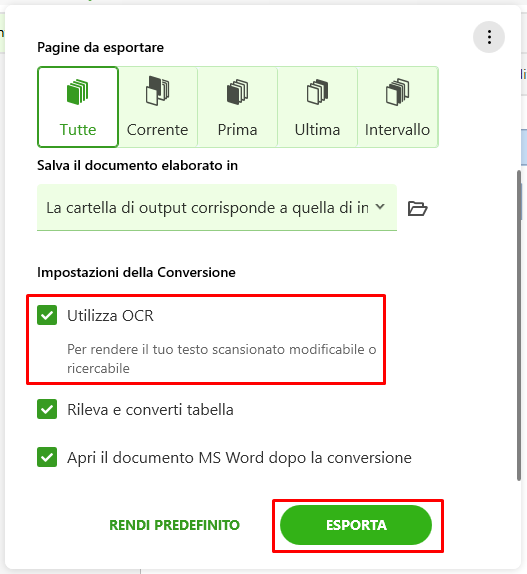
Task: Click the Corrente tab label
Action: (157, 130)
